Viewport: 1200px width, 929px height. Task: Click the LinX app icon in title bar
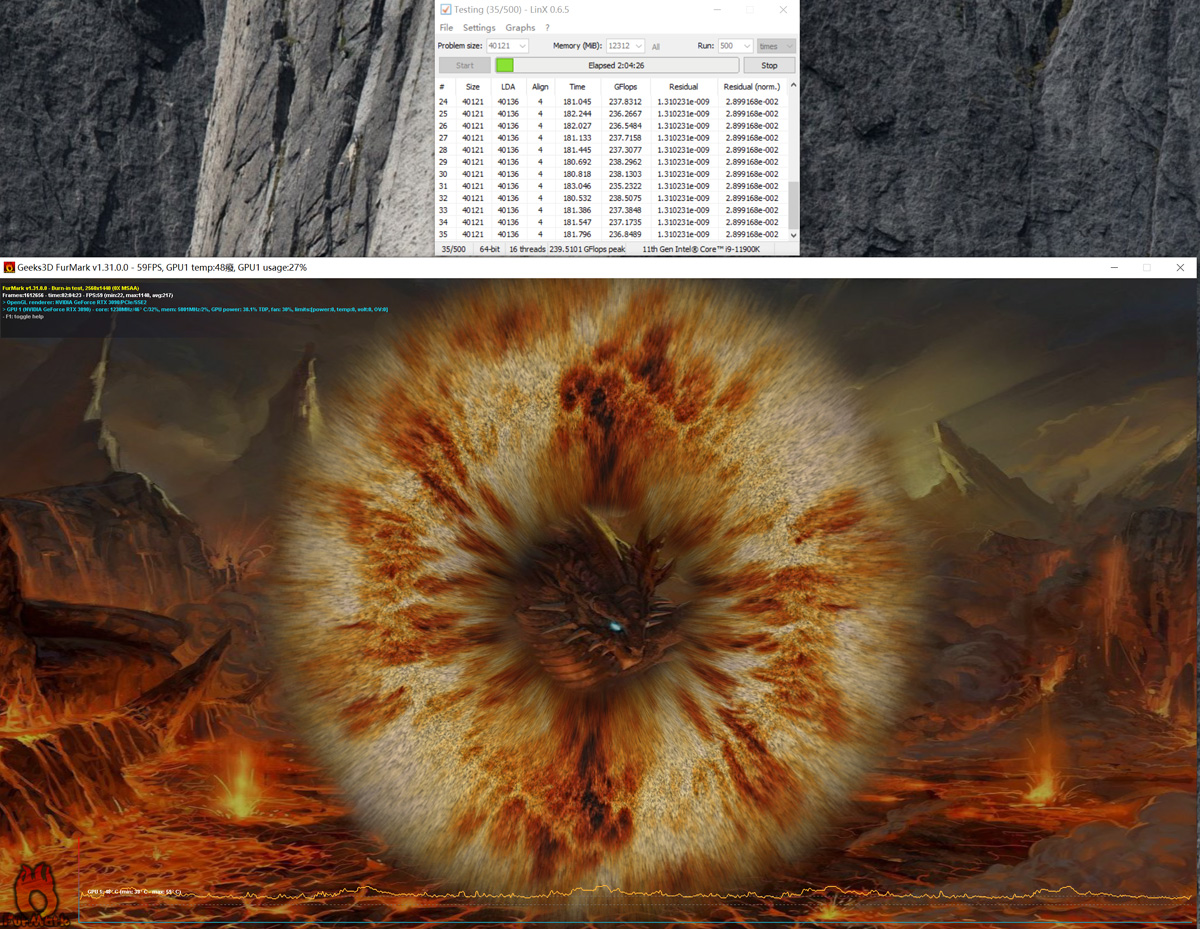pyautogui.click(x=445, y=10)
